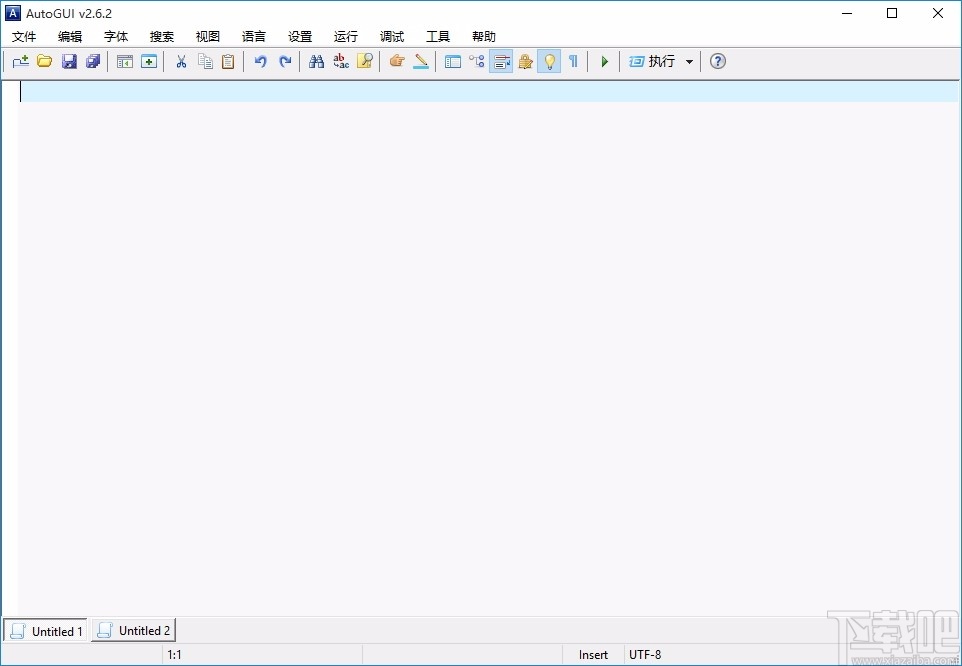Toggle the paragraph mark display icon
The height and width of the screenshot is (666, 962).
pyautogui.click(x=573, y=61)
